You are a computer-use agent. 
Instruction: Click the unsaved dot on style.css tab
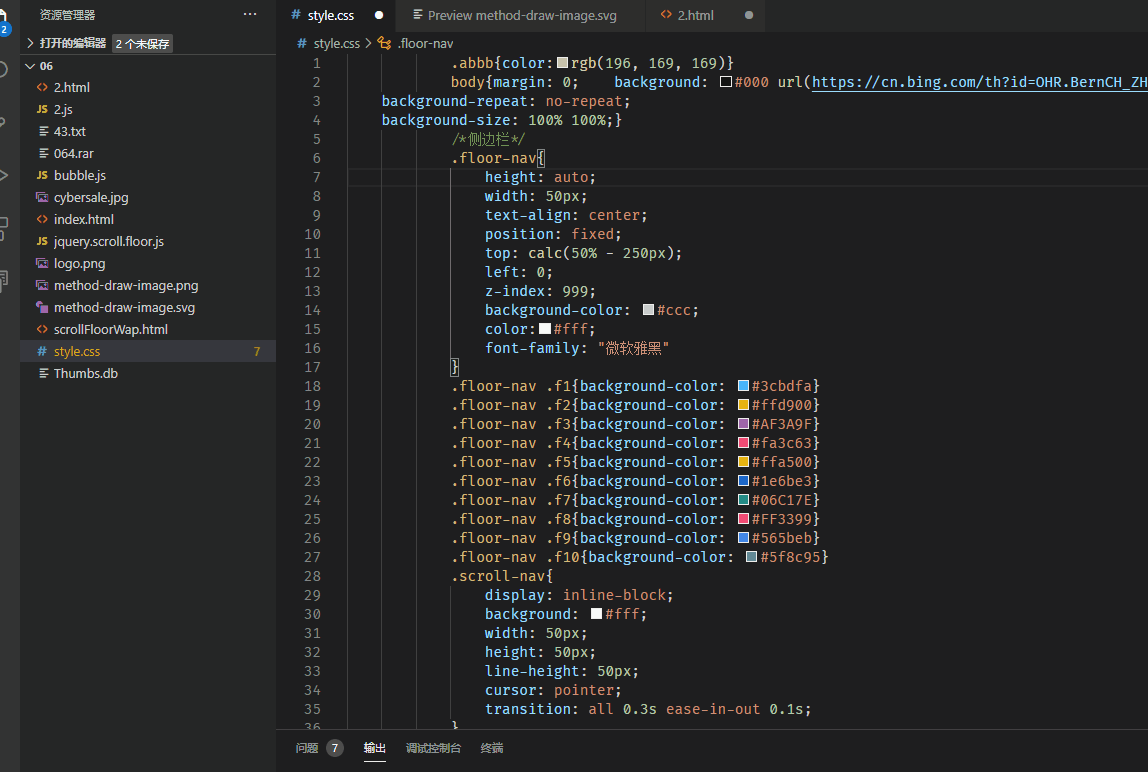[379, 15]
